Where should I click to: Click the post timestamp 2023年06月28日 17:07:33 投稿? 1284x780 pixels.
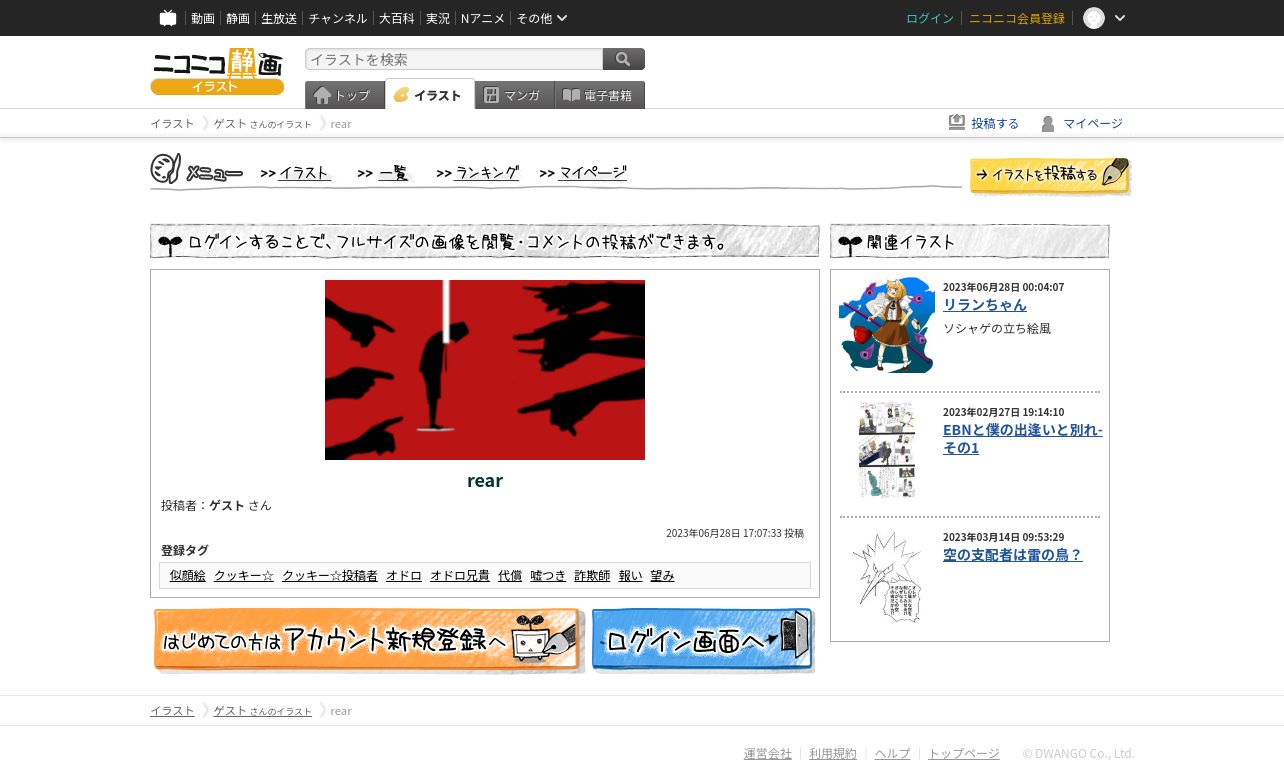(735, 534)
